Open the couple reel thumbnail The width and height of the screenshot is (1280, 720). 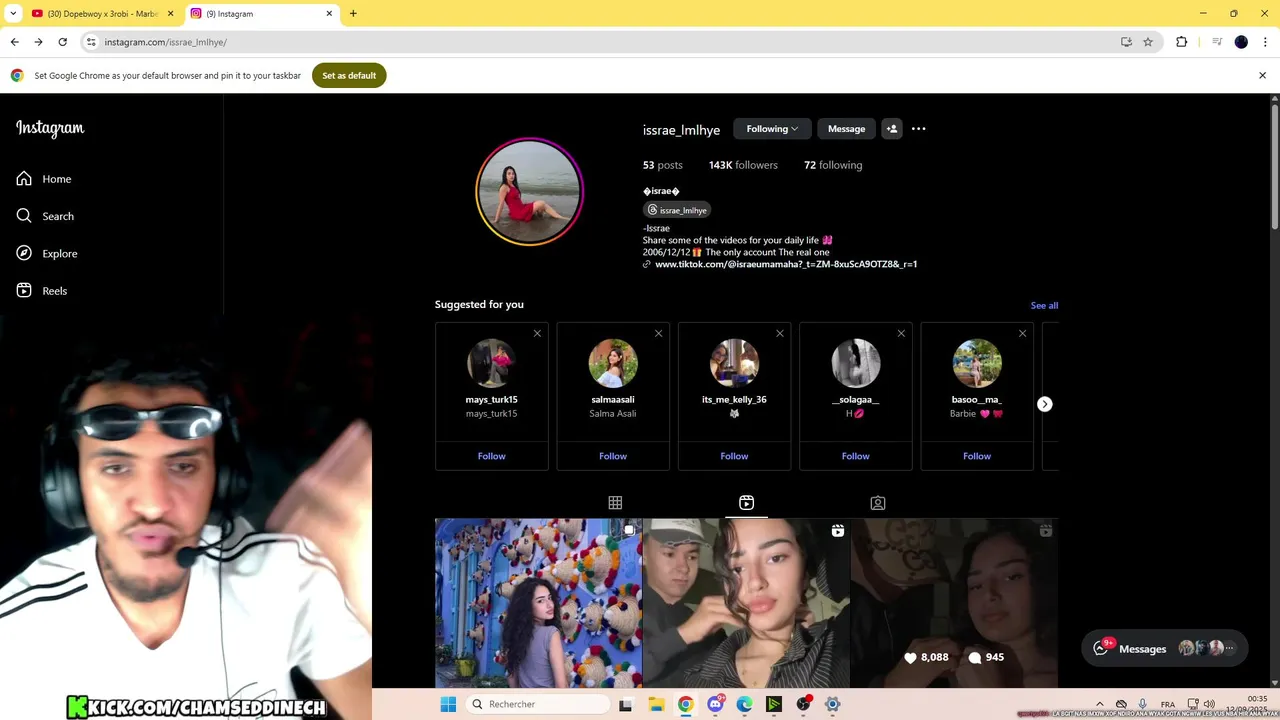click(746, 603)
